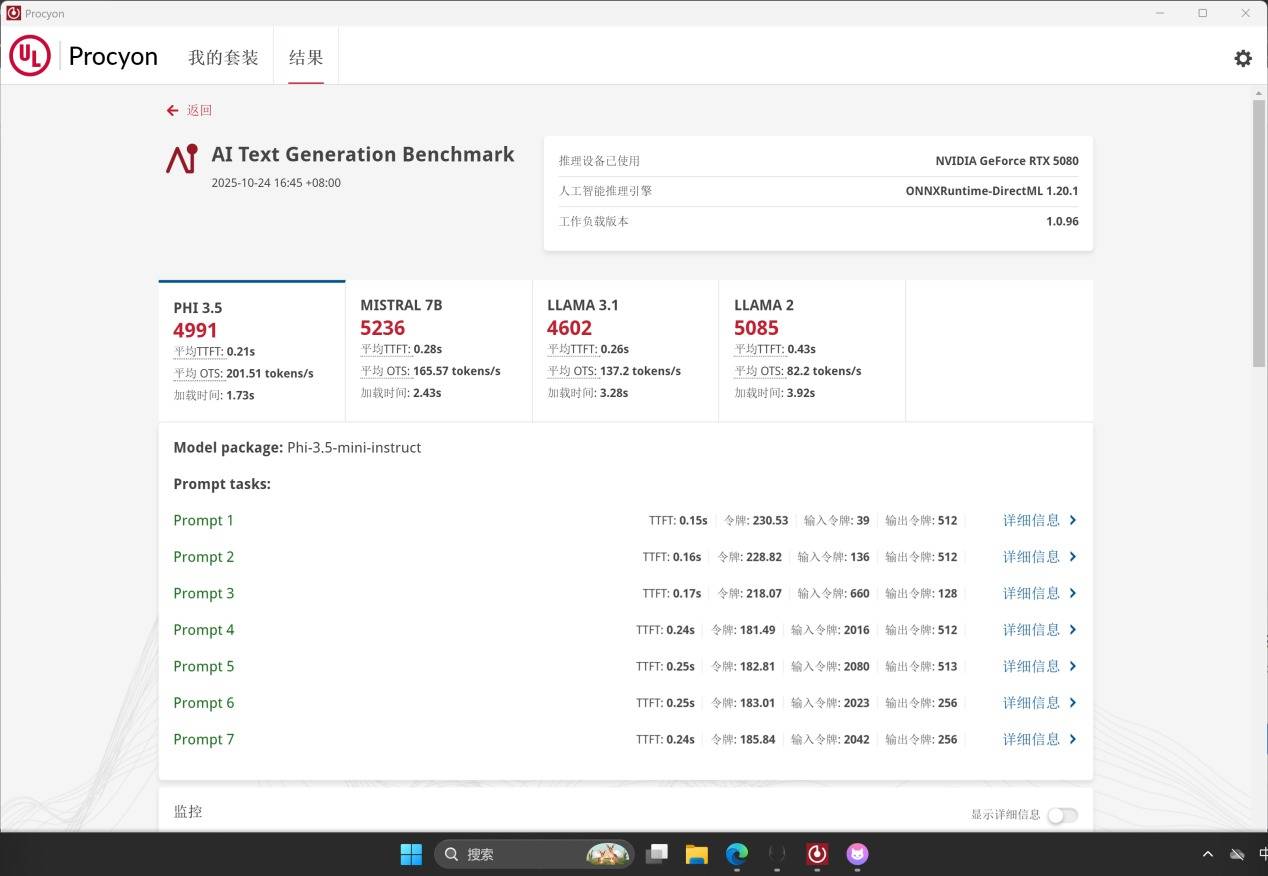Screen dimensions: 1268x876
Task: Click the Prompt 5 task link
Action: click(204, 666)
